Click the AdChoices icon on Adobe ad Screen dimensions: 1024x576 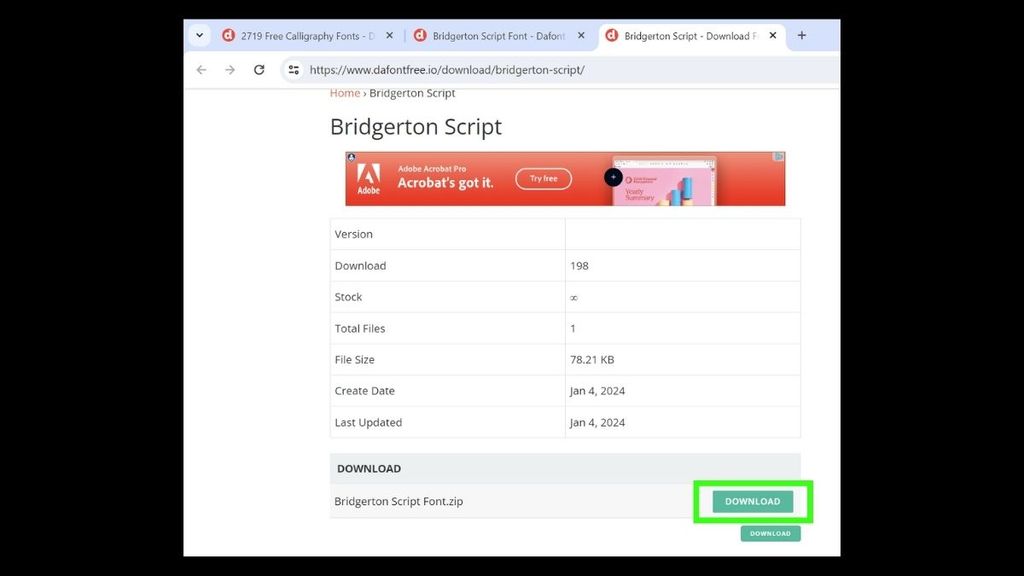[x=779, y=157]
